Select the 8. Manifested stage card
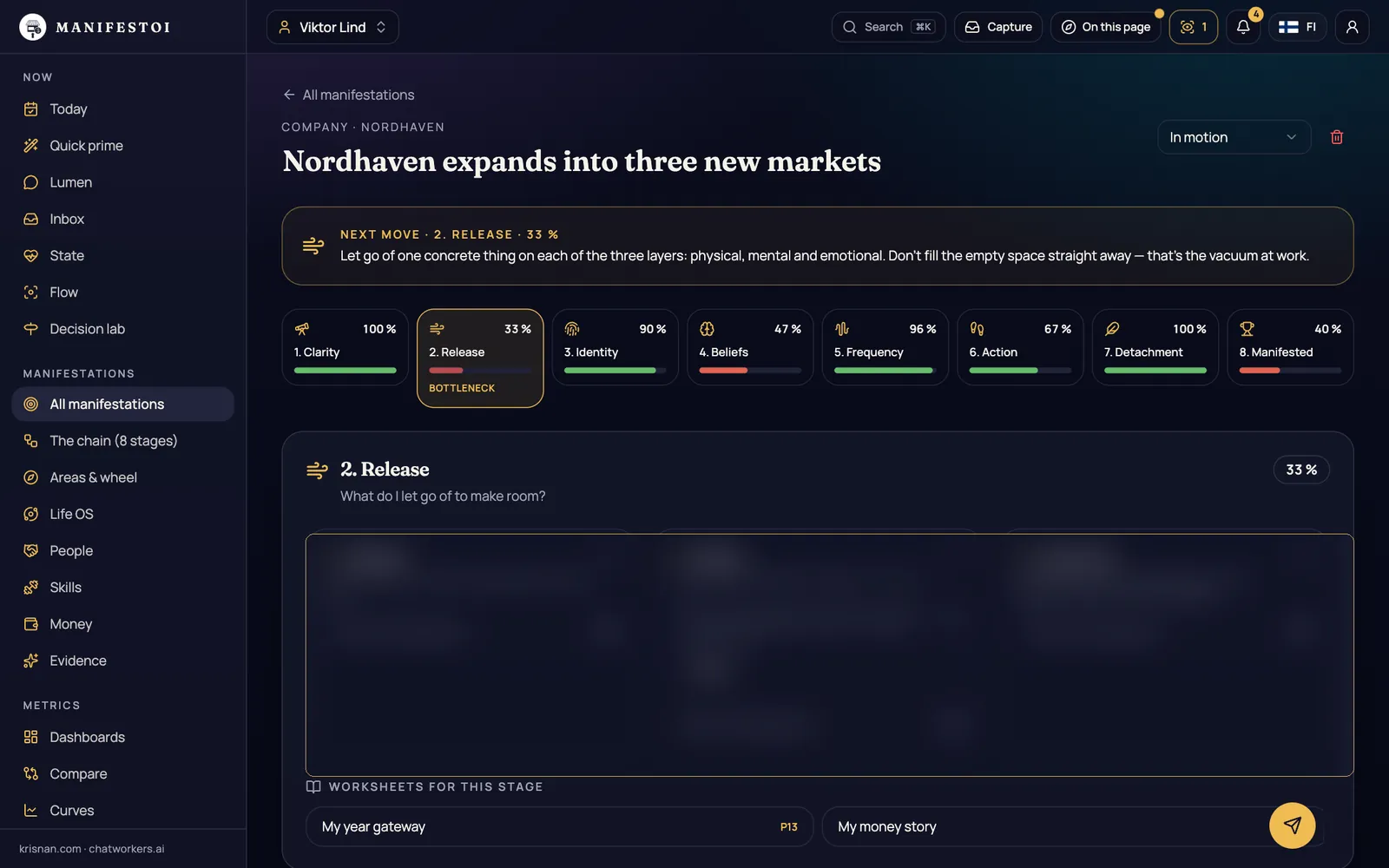 [x=1290, y=347]
